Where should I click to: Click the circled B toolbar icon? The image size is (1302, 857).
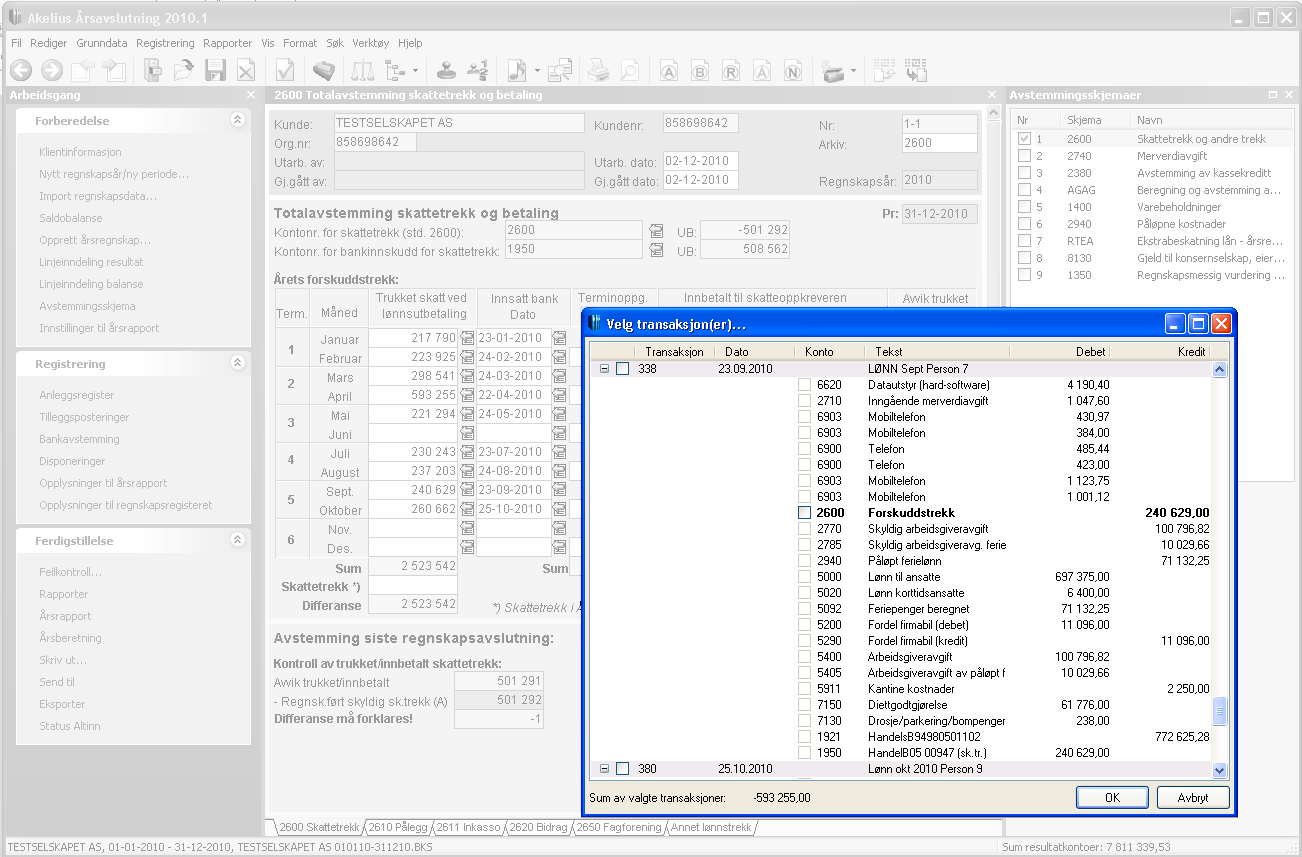click(700, 71)
